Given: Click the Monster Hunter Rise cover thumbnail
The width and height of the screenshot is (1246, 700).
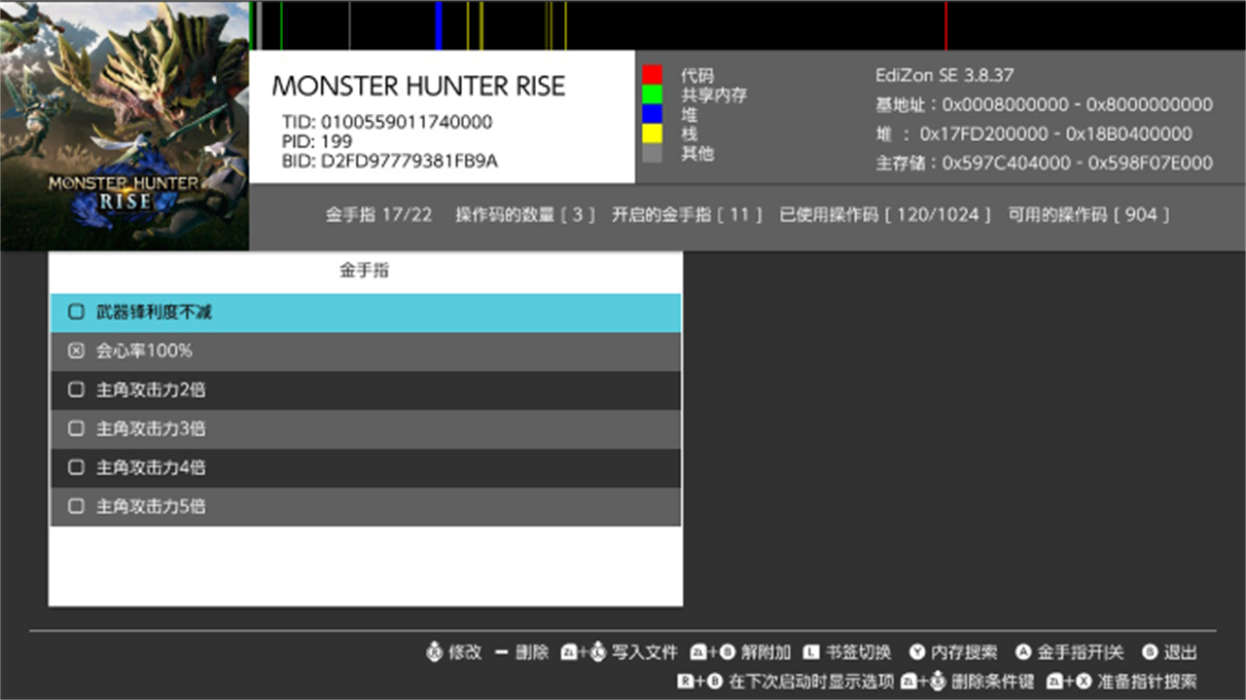Looking at the screenshot, I should coord(124,125).
